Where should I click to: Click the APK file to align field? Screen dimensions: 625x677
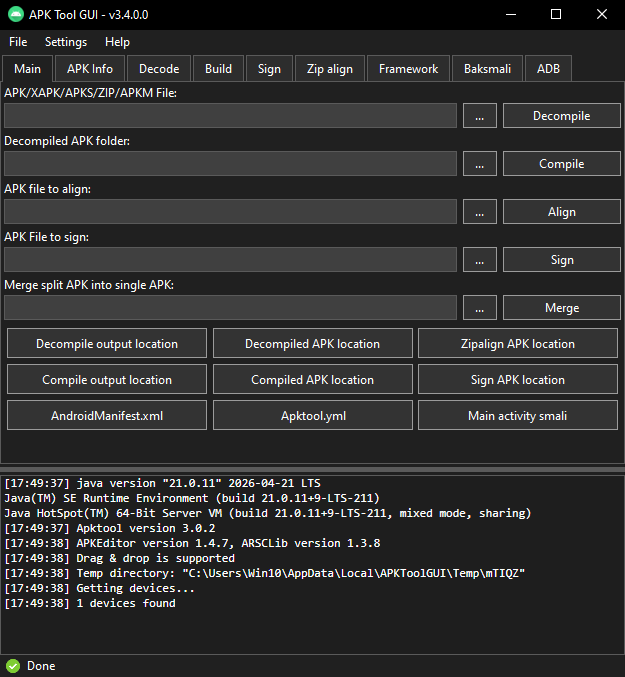click(x=230, y=211)
